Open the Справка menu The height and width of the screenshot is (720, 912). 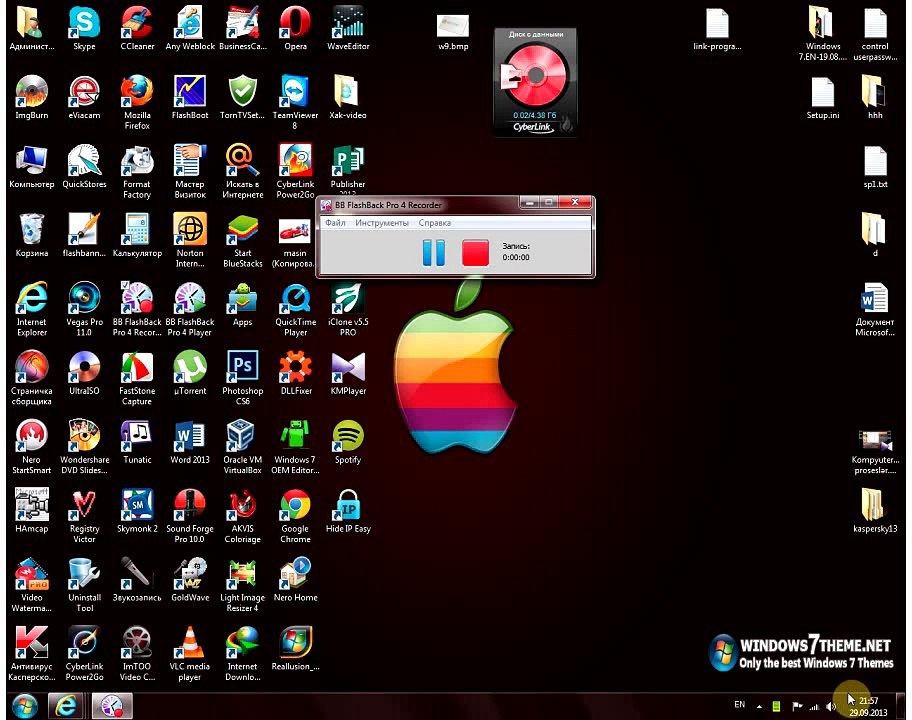coord(434,223)
